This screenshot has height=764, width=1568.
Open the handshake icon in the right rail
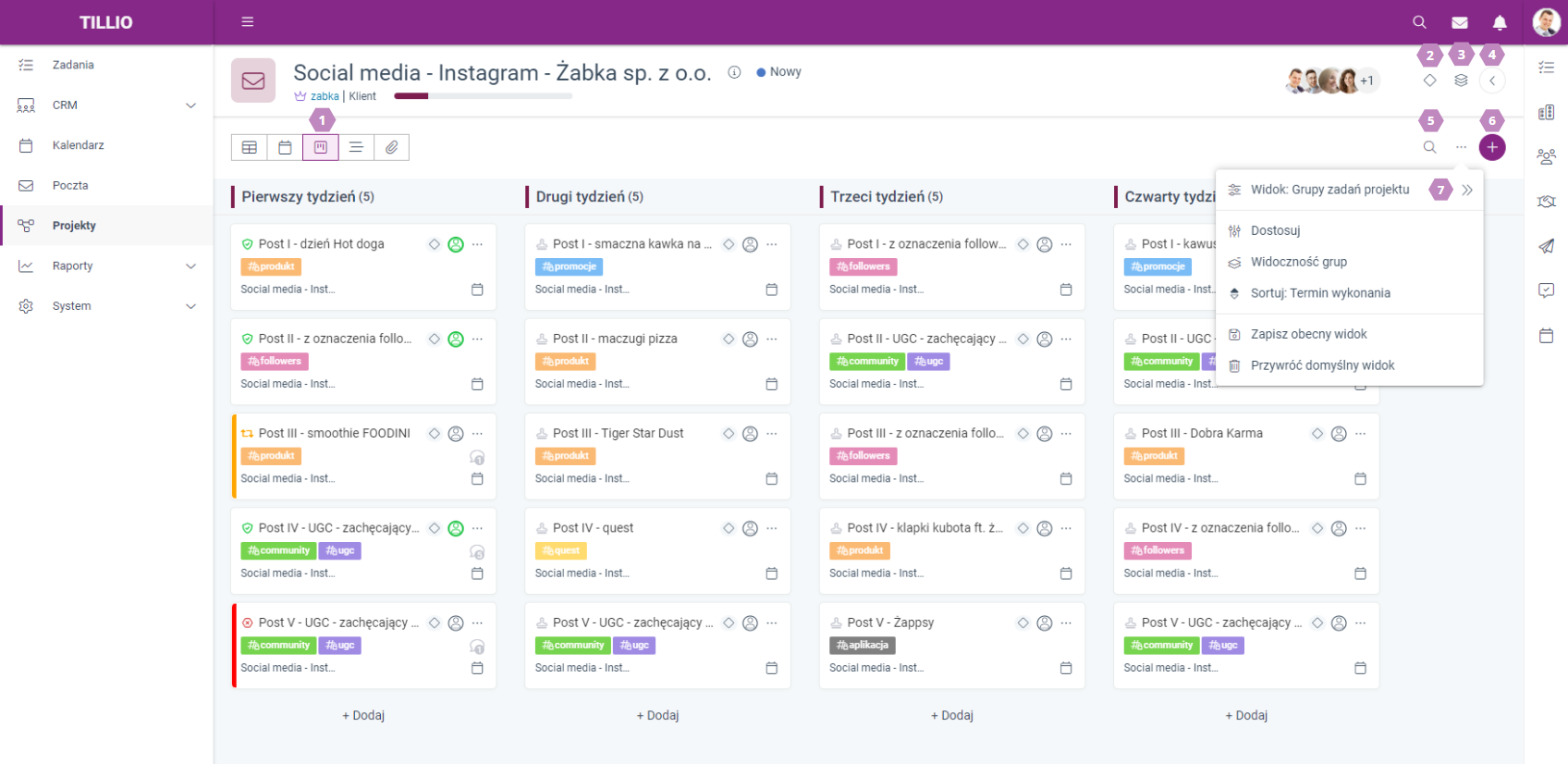pos(1546,201)
